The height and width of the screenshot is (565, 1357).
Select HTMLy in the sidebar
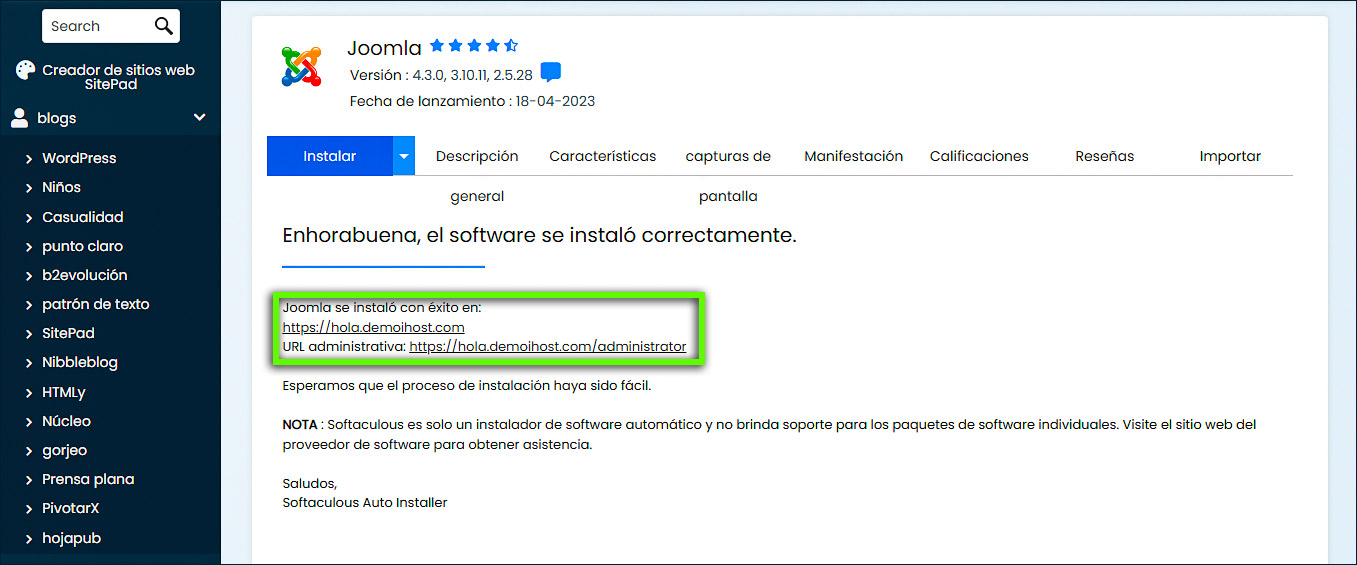pyautogui.click(x=63, y=392)
